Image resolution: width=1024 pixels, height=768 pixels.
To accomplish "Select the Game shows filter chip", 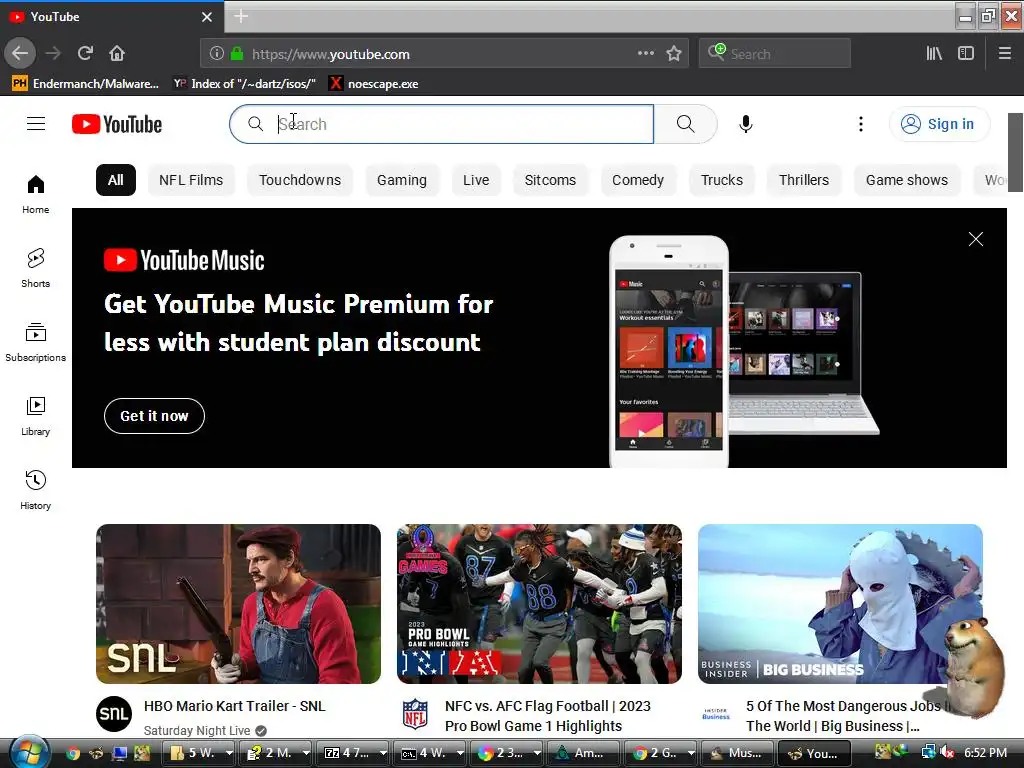I will 906,180.
